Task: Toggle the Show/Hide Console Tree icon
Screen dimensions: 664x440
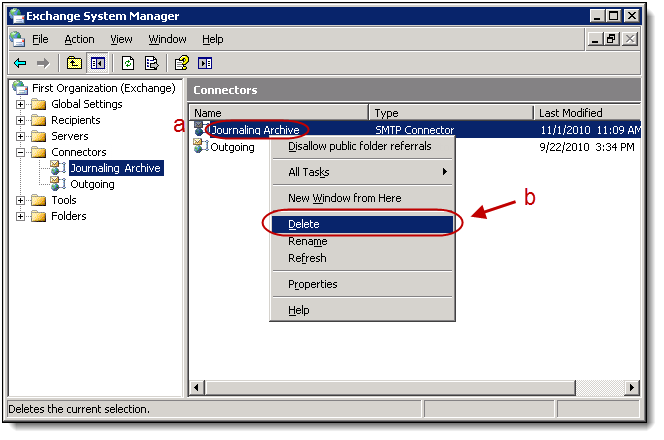Action: [x=97, y=64]
